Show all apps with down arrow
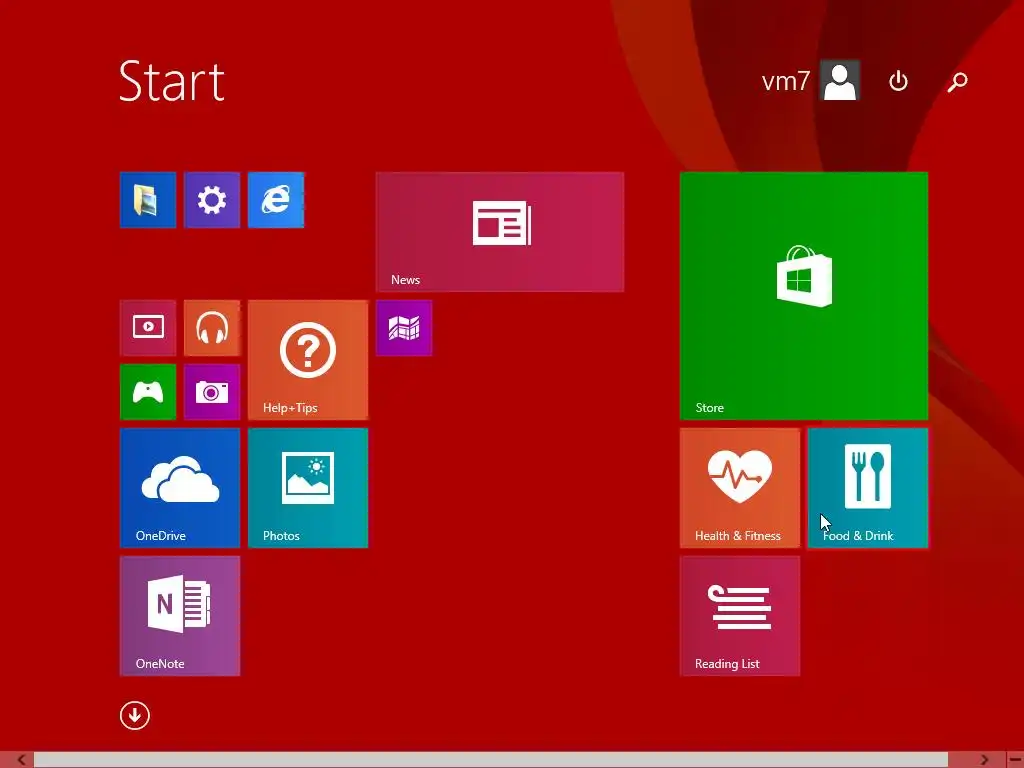Screen dimensions: 1024x768 click(135, 716)
